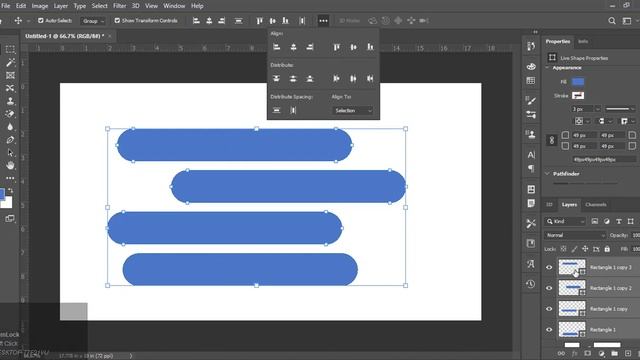Select the Path Selection arrow tool

[10, 153]
